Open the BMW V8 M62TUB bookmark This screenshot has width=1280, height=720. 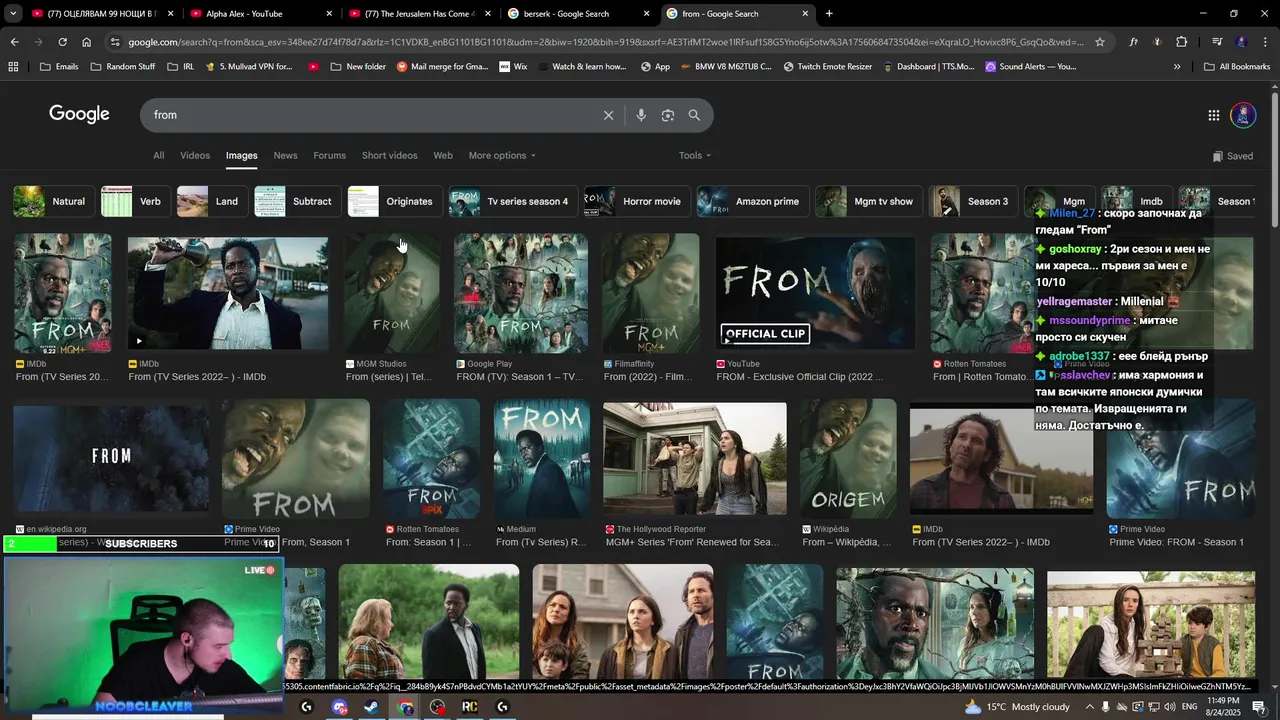click(x=727, y=67)
